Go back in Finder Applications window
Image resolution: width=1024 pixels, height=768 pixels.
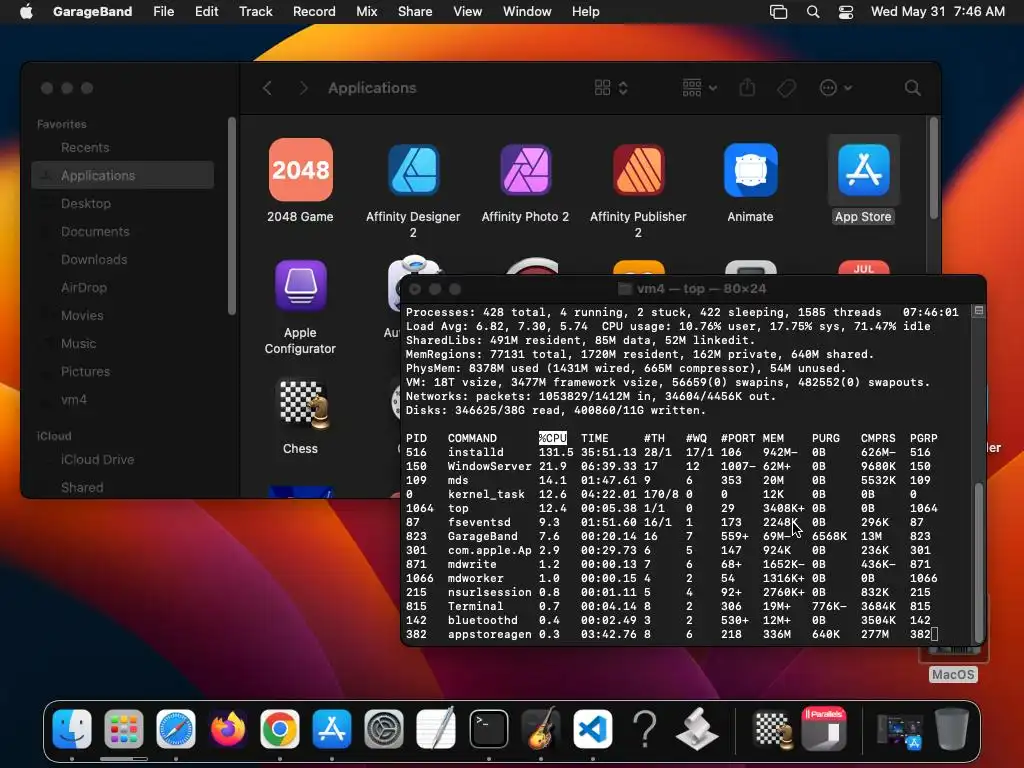pos(267,88)
